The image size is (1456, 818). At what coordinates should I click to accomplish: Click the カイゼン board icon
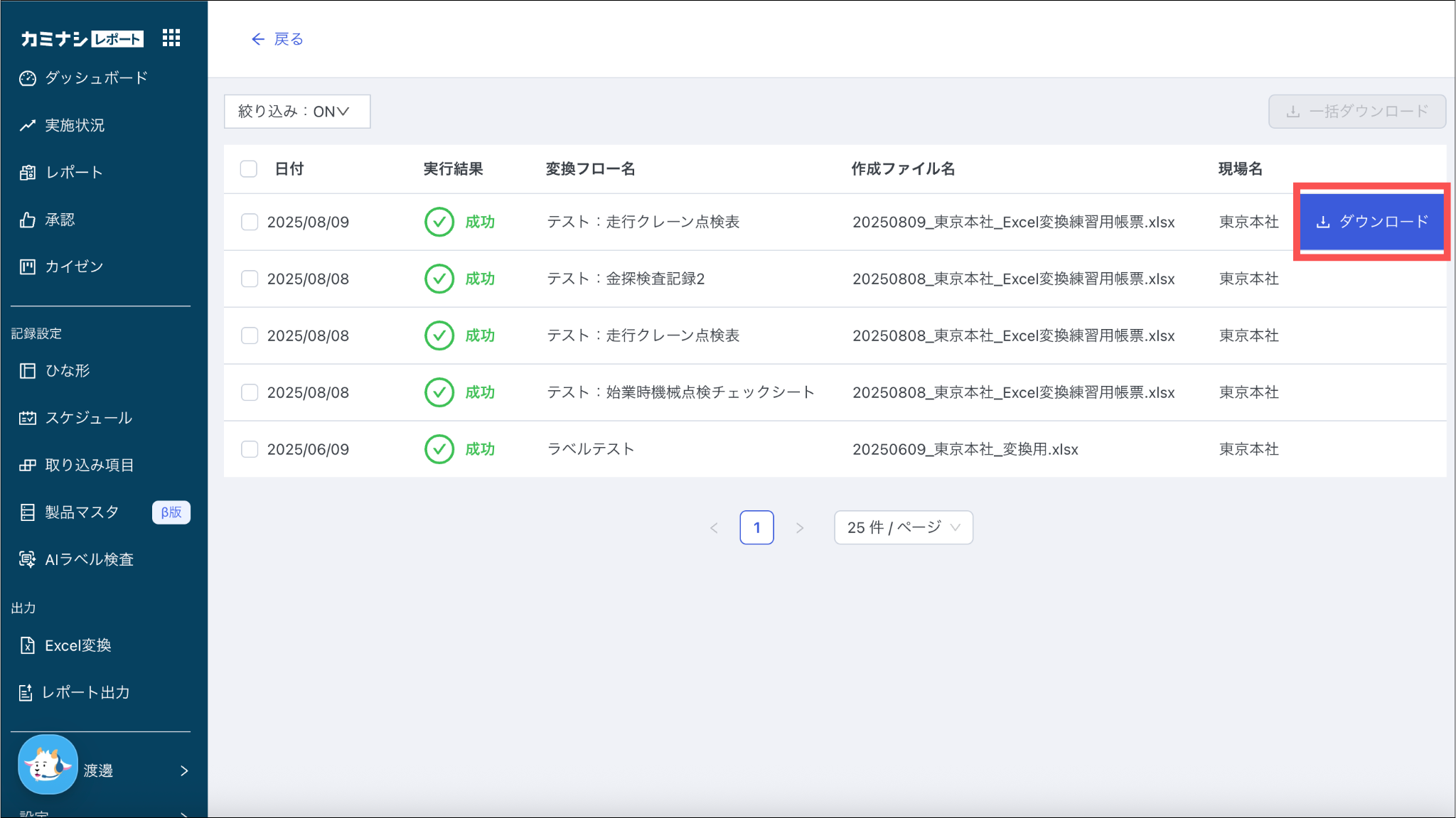click(28, 267)
